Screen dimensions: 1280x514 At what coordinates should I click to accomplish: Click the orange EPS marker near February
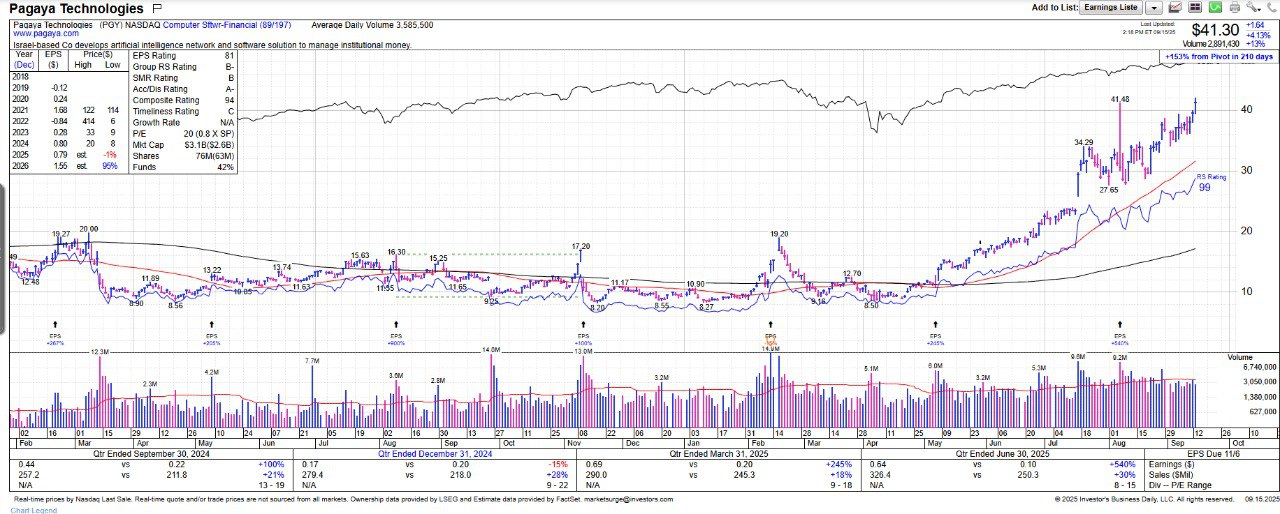coord(770,338)
